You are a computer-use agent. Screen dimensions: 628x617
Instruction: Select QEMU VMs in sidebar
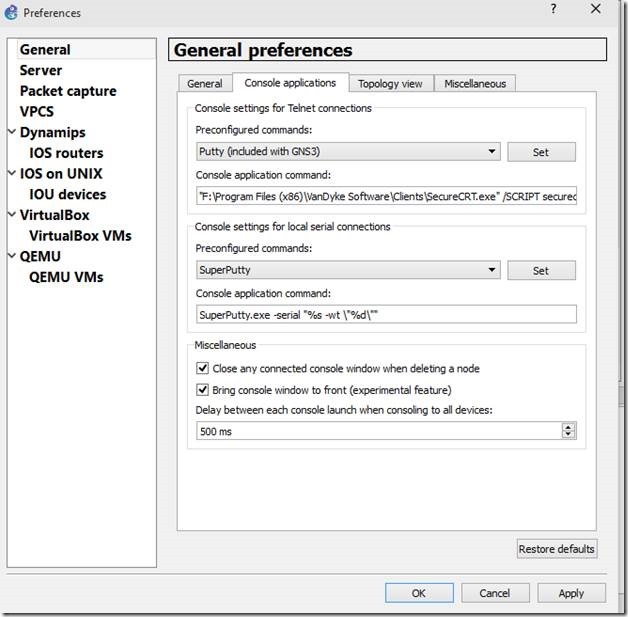pyautogui.click(x=66, y=277)
